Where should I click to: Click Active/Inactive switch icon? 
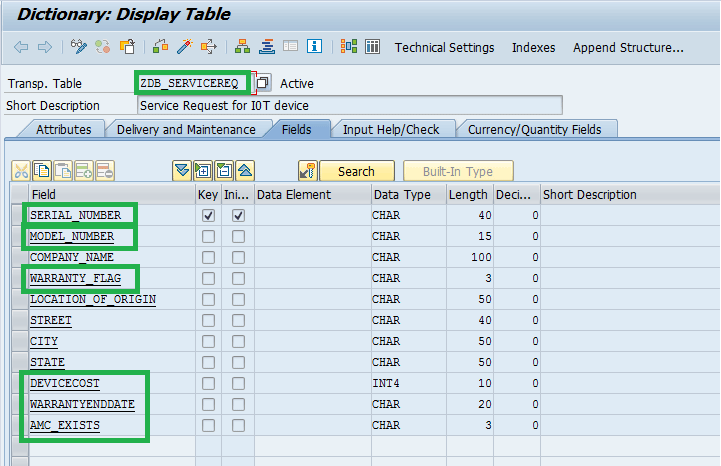click(103, 47)
